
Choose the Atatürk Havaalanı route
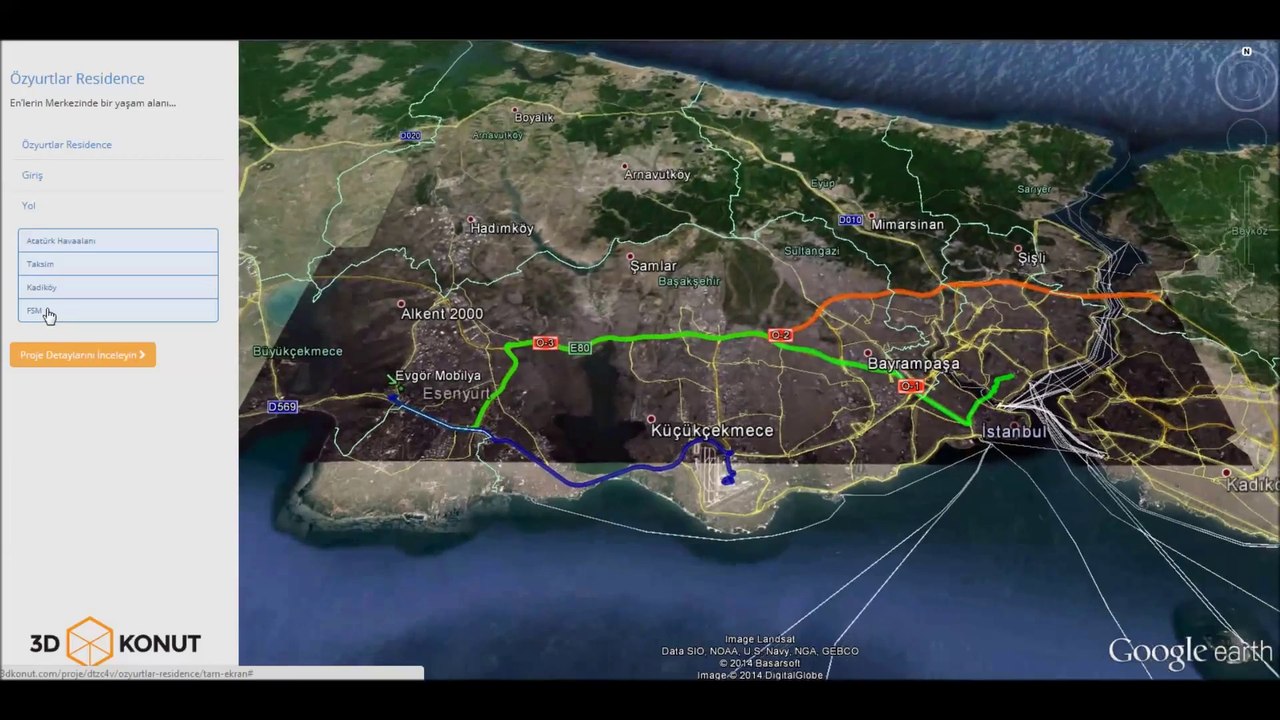coord(118,241)
